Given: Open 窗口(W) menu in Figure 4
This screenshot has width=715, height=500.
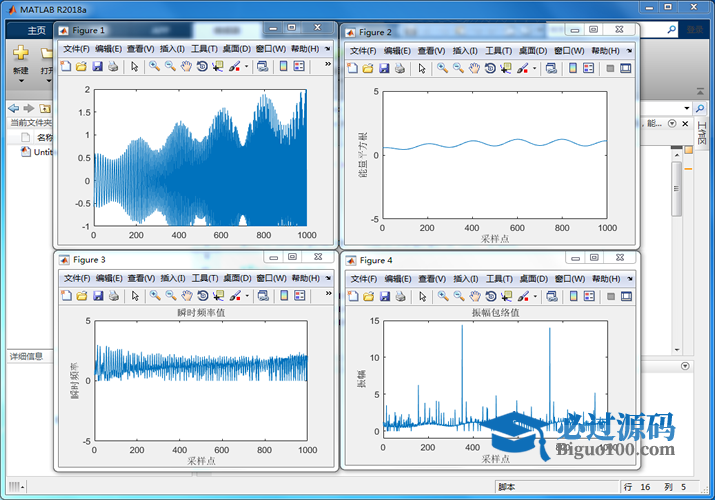Looking at the screenshot, I should click(570, 278).
